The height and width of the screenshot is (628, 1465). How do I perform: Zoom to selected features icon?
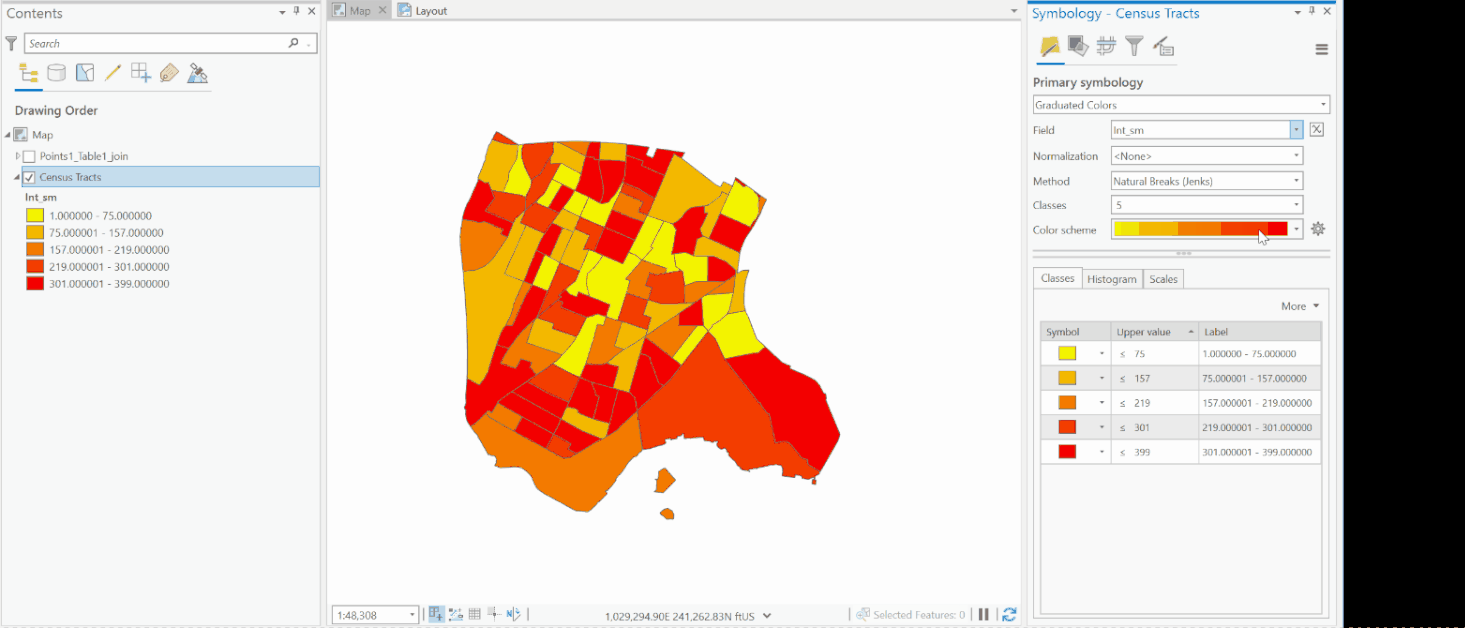[x=863, y=614]
